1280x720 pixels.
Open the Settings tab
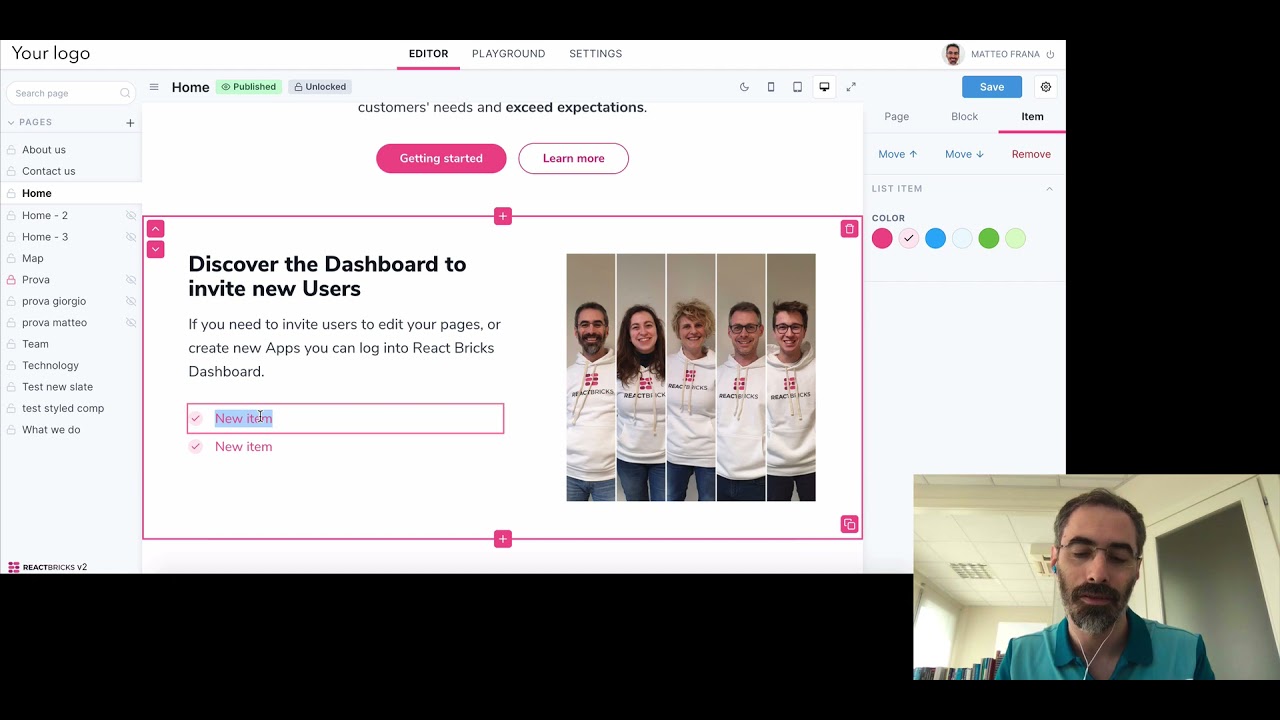pyautogui.click(x=595, y=54)
